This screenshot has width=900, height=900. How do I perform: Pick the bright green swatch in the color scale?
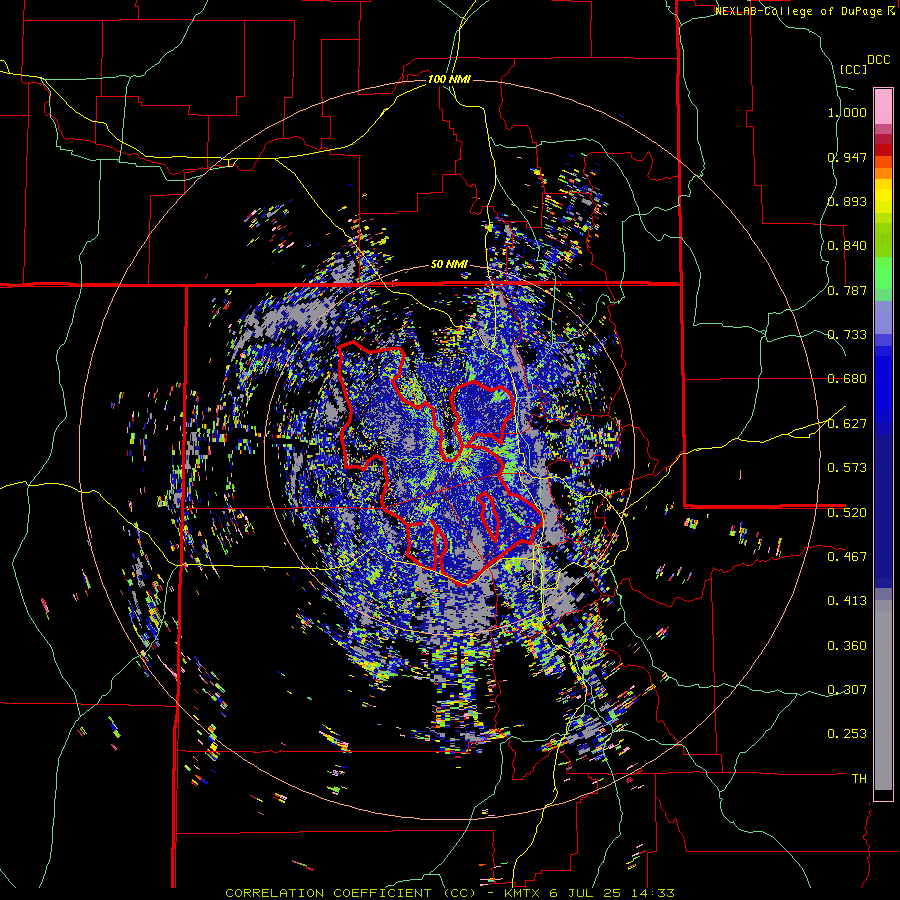tap(883, 273)
